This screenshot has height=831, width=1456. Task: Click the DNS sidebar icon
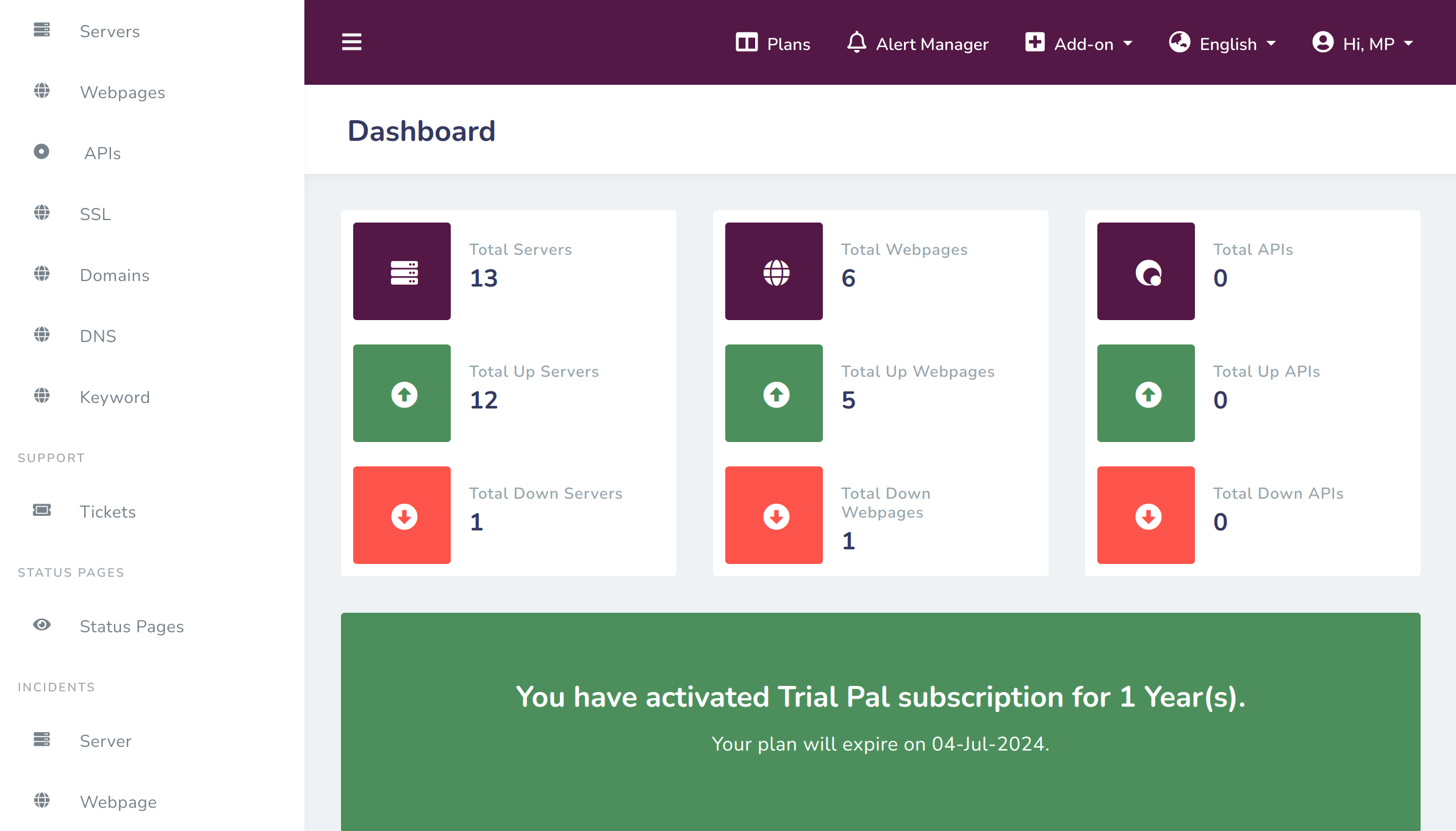41,335
